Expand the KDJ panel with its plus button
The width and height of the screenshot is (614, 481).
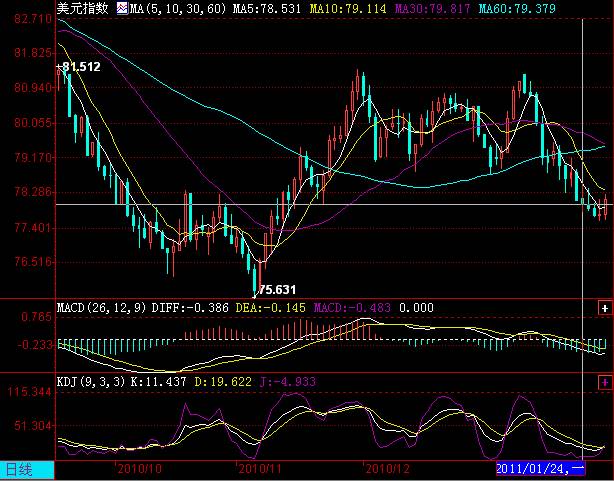coord(605,382)
